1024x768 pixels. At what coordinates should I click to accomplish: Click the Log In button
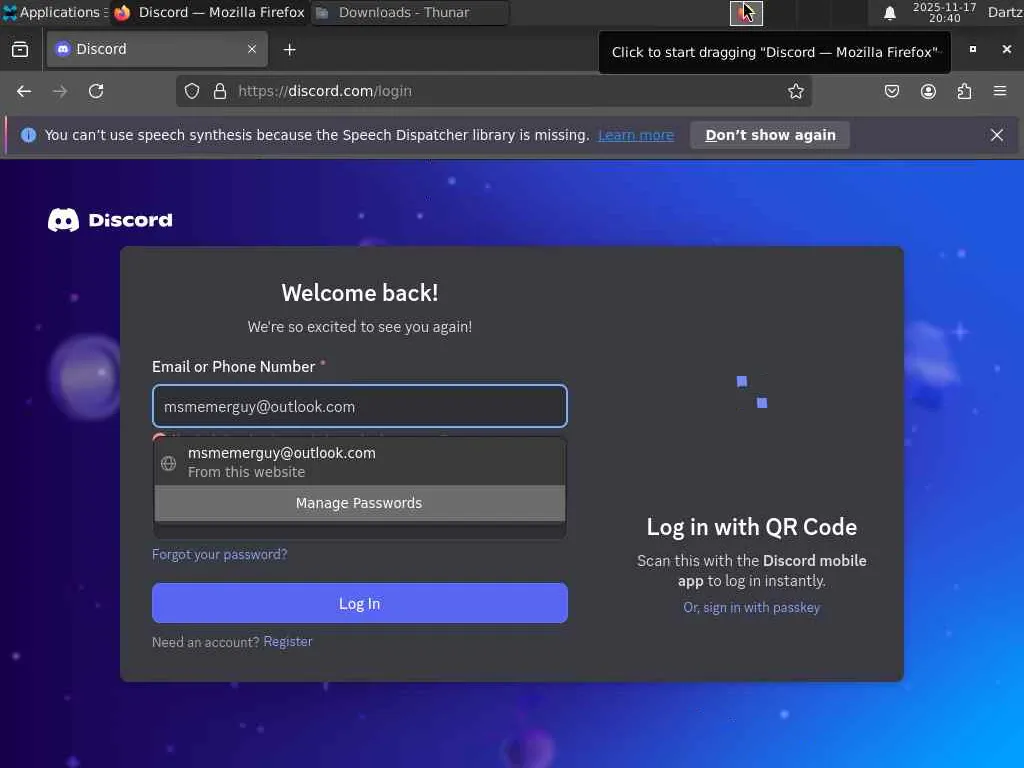(x=360, y=603)
